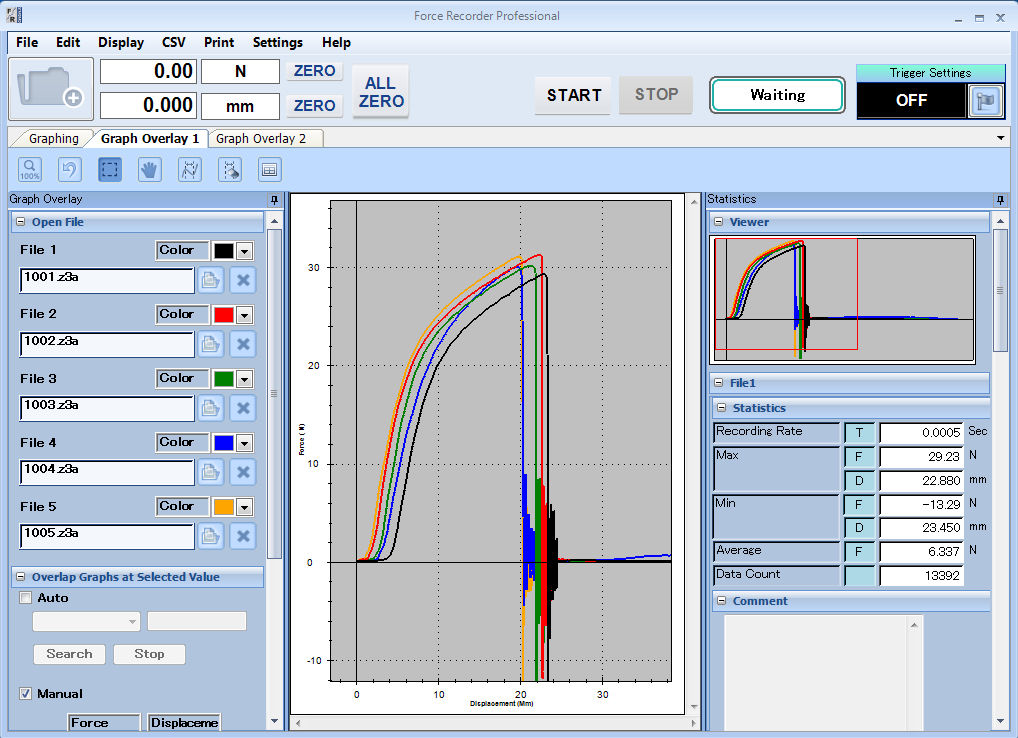Select the 100% zoom tool

click(x=29, y=169)
